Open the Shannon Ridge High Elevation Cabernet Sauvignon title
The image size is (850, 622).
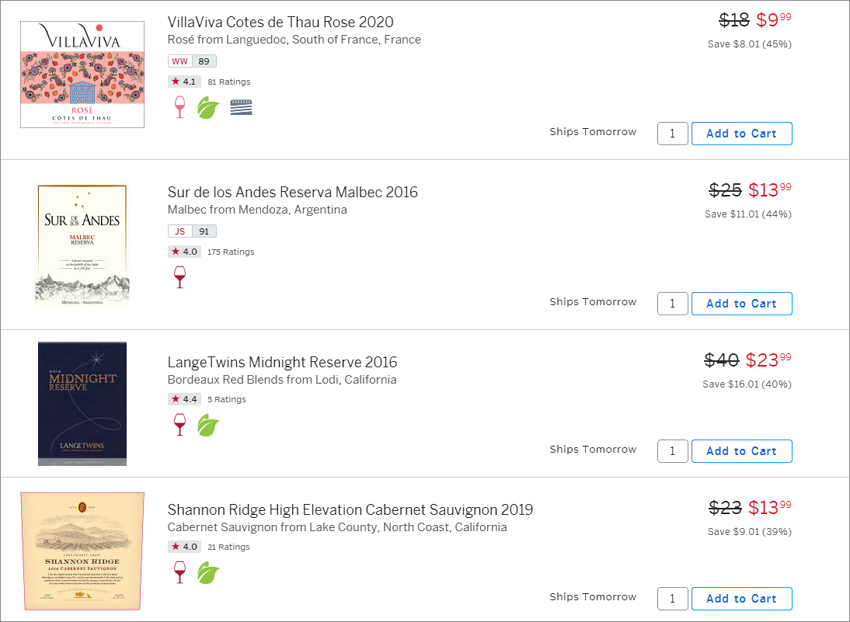pyautogui.click(x=350, y=510)
